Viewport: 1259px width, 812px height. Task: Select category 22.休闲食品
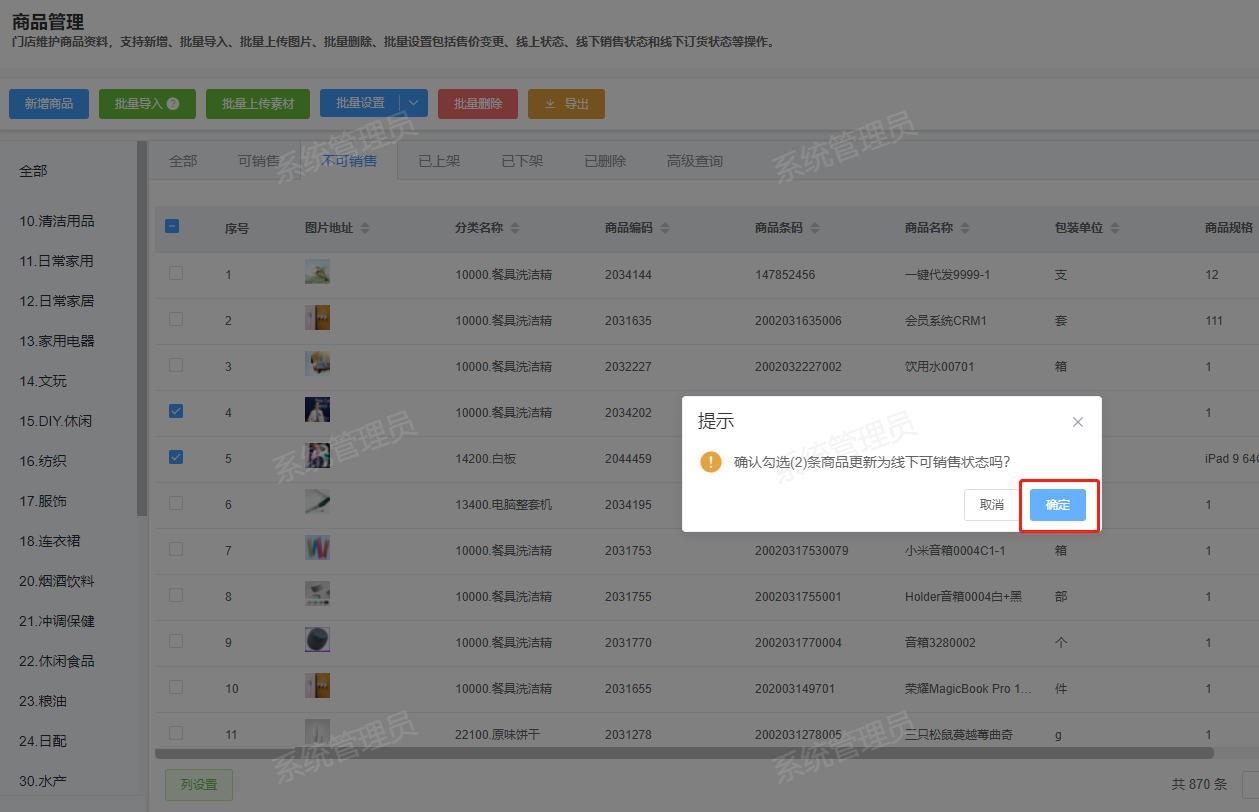pyautogui.click(x=57, y=661)
